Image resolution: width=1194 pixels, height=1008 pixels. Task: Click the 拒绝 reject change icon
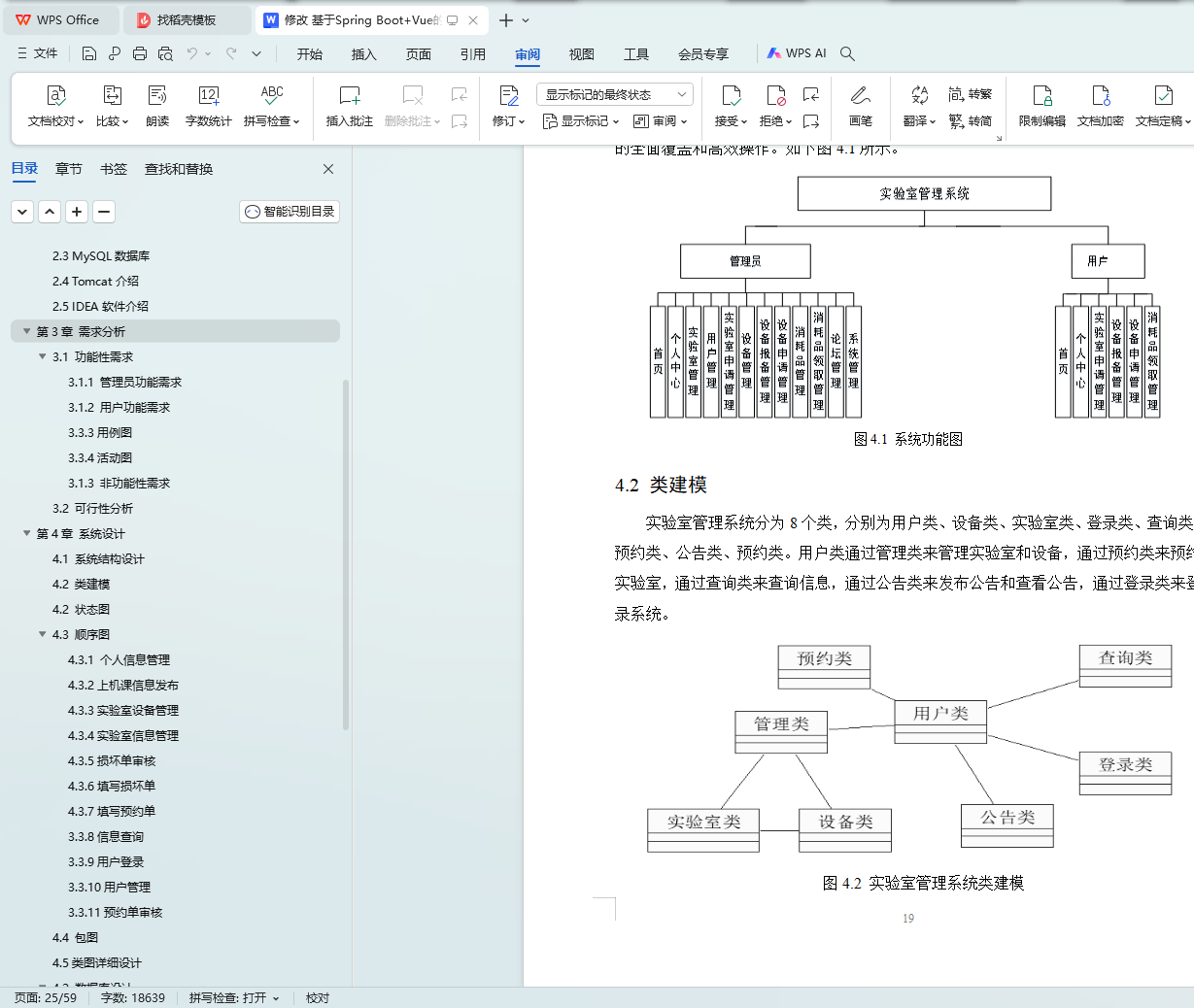point(775,95)
